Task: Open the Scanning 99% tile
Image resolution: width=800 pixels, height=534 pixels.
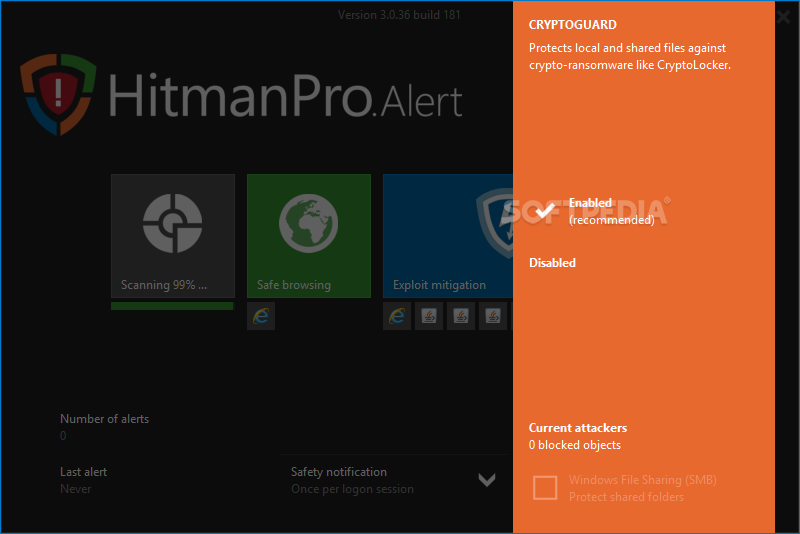Action: [x=173, y=236]
